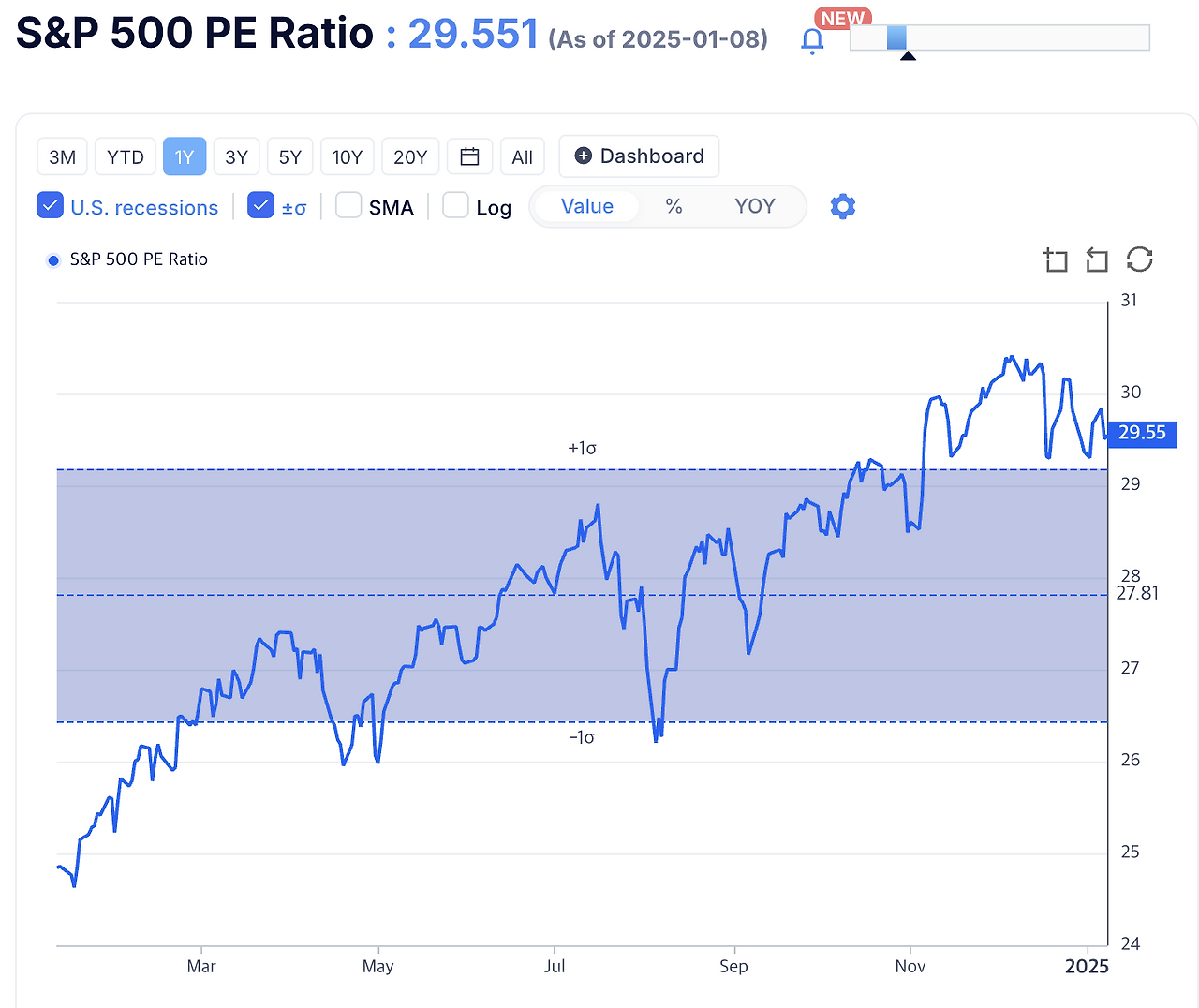Select the YTD time range

click(125, 156)
